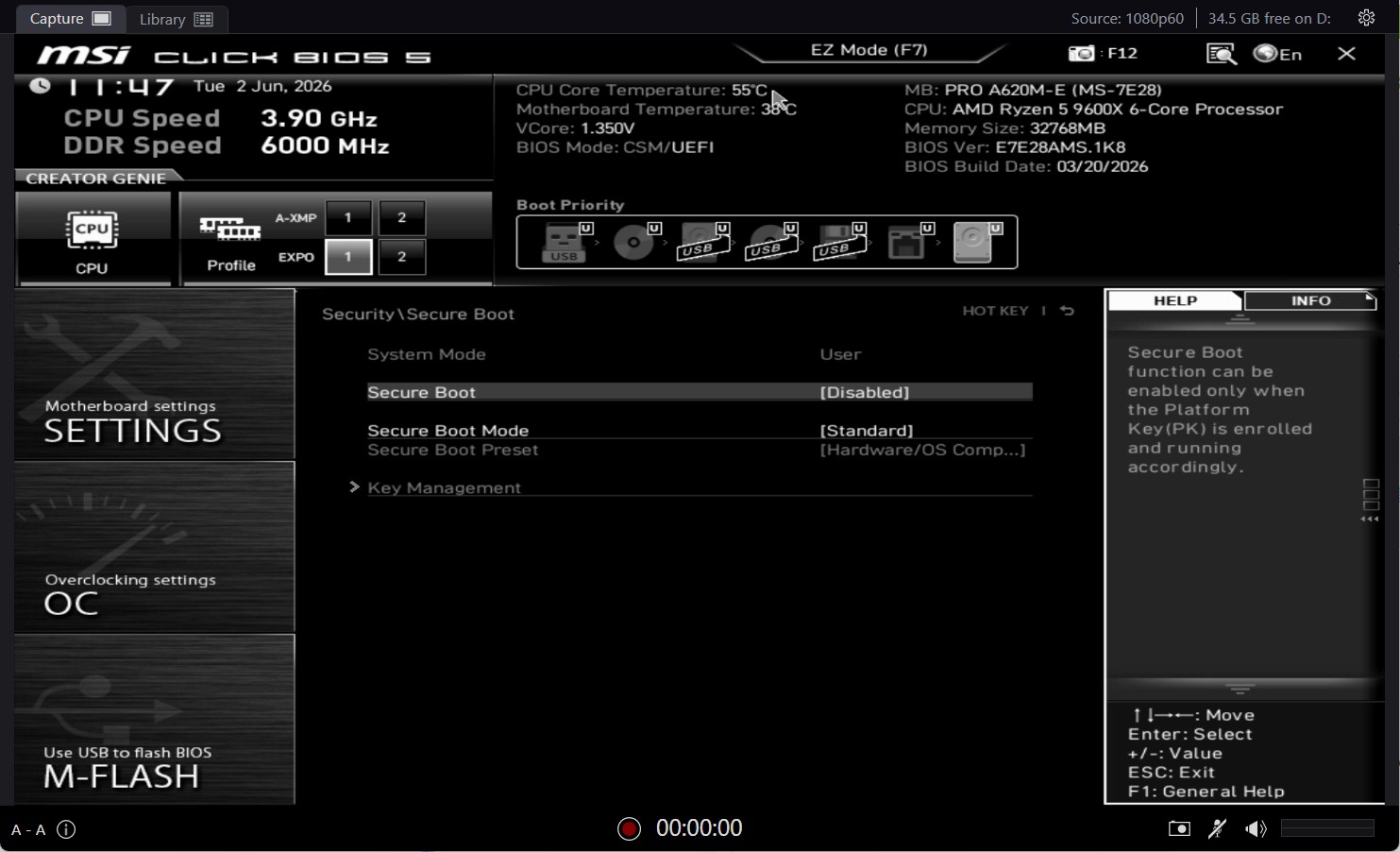1400x852 pixels.
Task: Enable EXPO profile 2
Action: (x=402, y=257)
